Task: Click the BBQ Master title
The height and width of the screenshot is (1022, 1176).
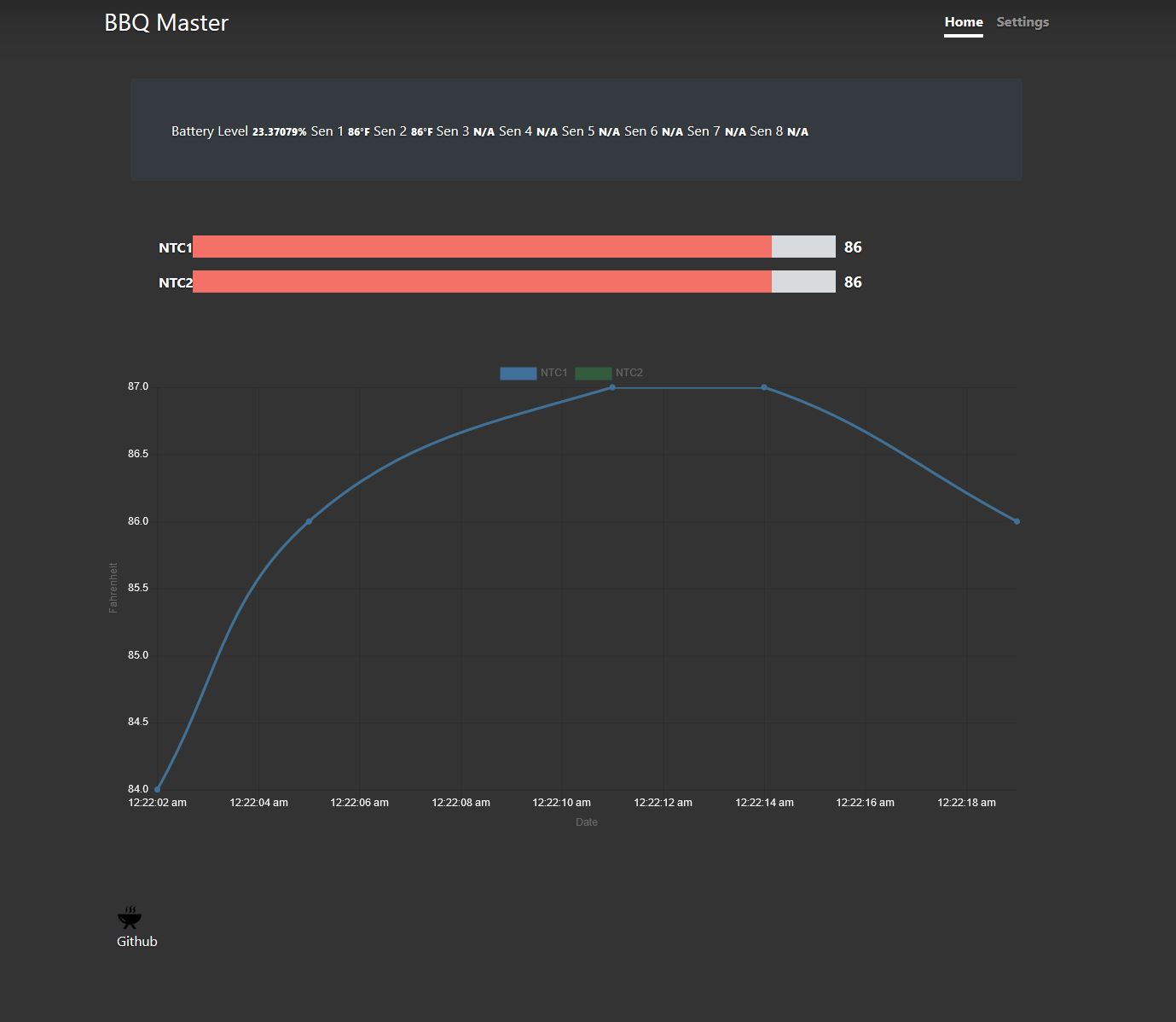Action: click(x=166, y=22)
